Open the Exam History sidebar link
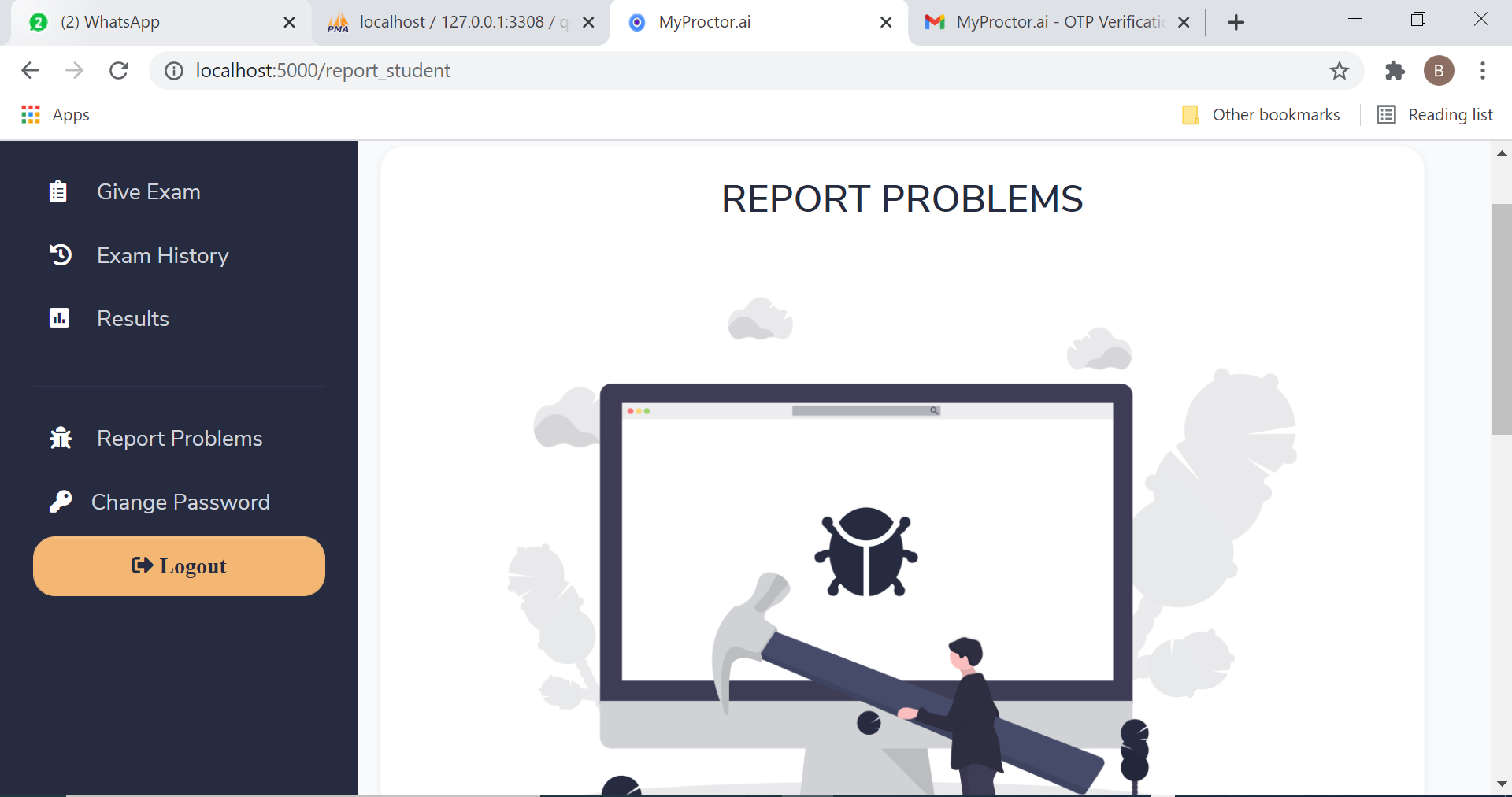The height and width of the screenshot is (797, 1512). click(x=162, y=255)
